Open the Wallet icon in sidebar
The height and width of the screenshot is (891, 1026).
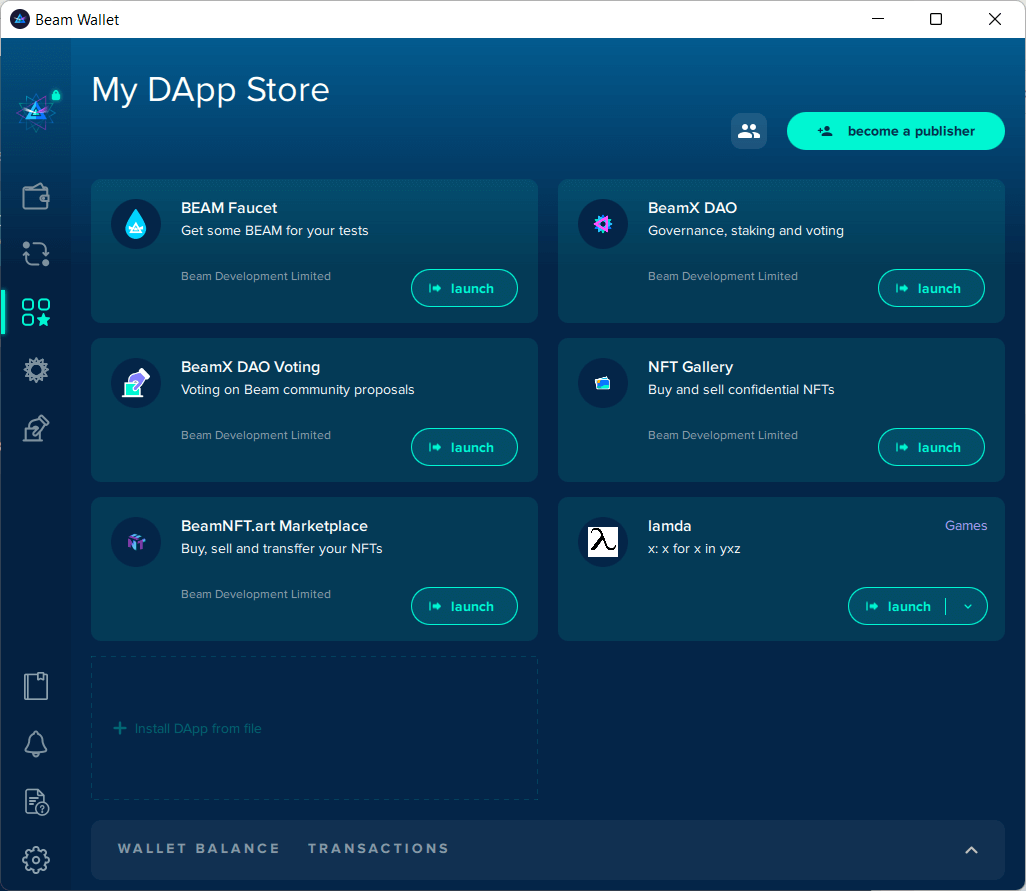pos(36,196)
